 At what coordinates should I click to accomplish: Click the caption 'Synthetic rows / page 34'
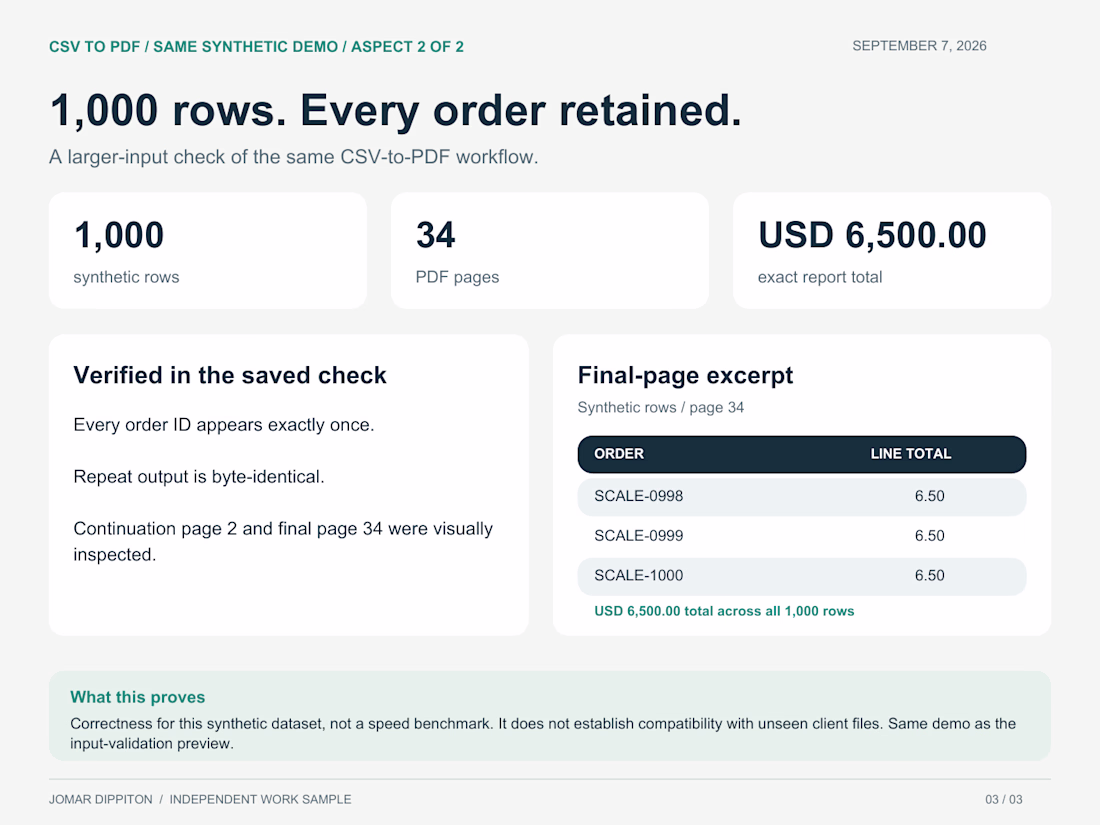pyautogui.click(x=661, y=408)
